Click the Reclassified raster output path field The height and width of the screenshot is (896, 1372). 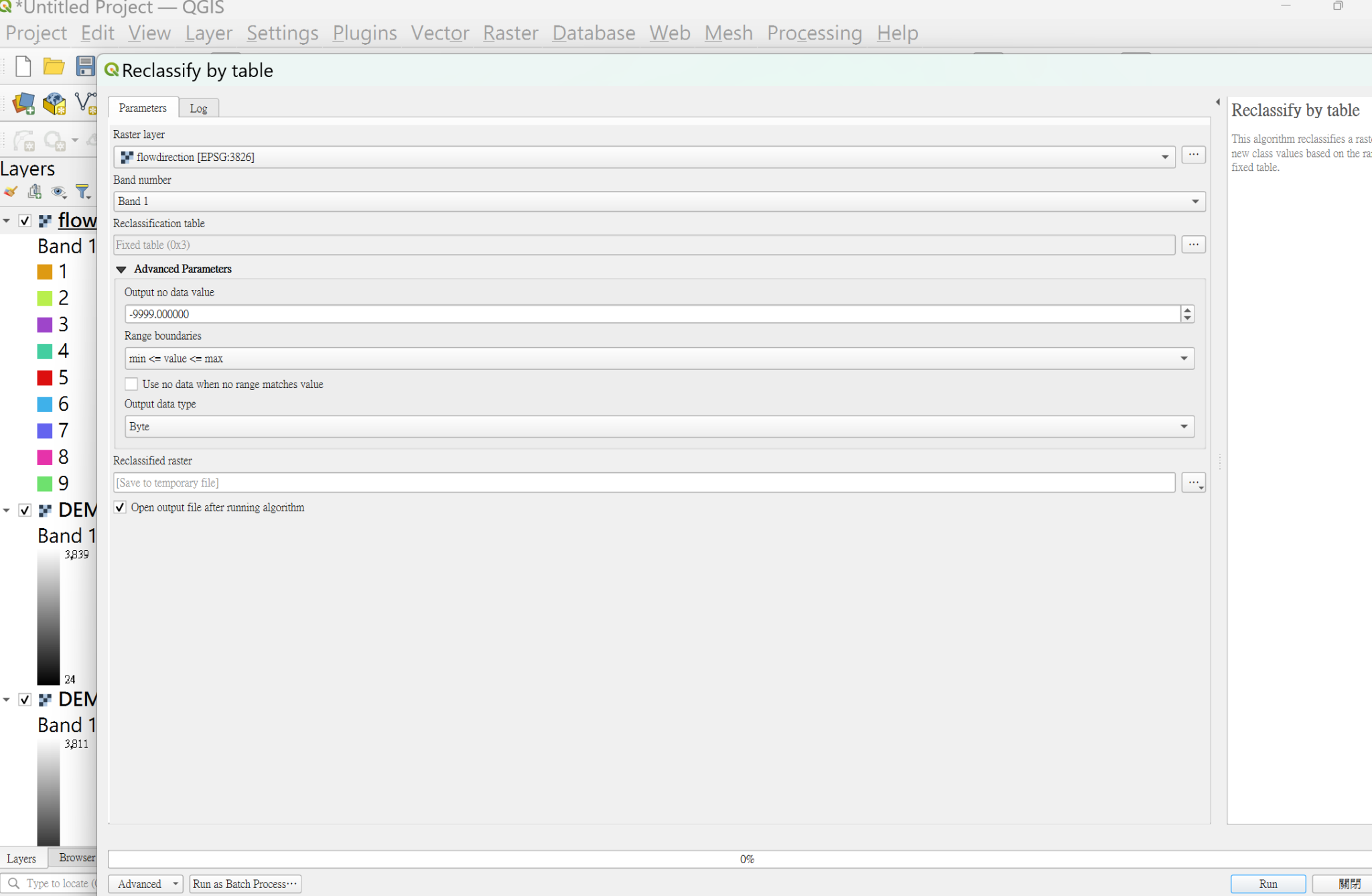pos(644,483)
